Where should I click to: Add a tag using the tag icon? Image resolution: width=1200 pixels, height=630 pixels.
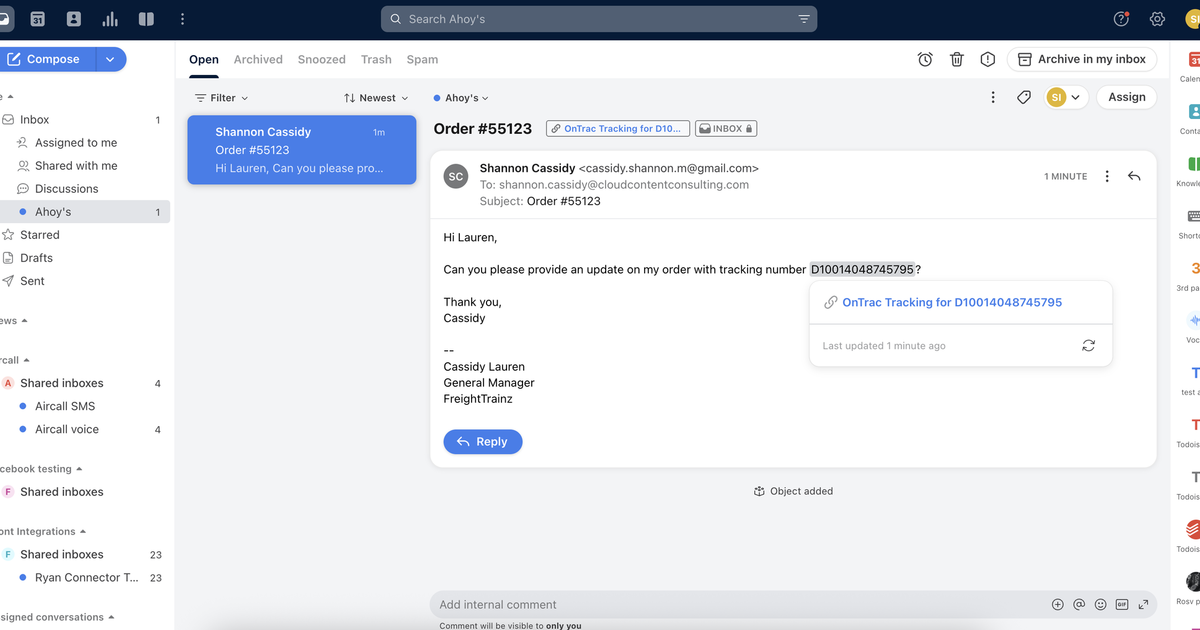point(1023,97)
